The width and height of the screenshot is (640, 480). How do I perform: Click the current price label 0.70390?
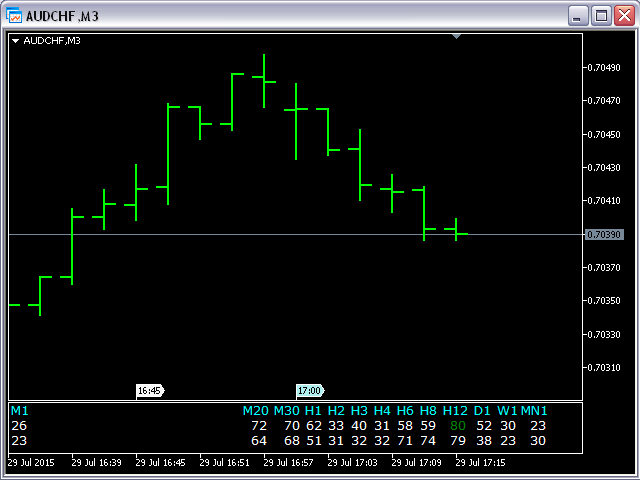coord(604,235)
